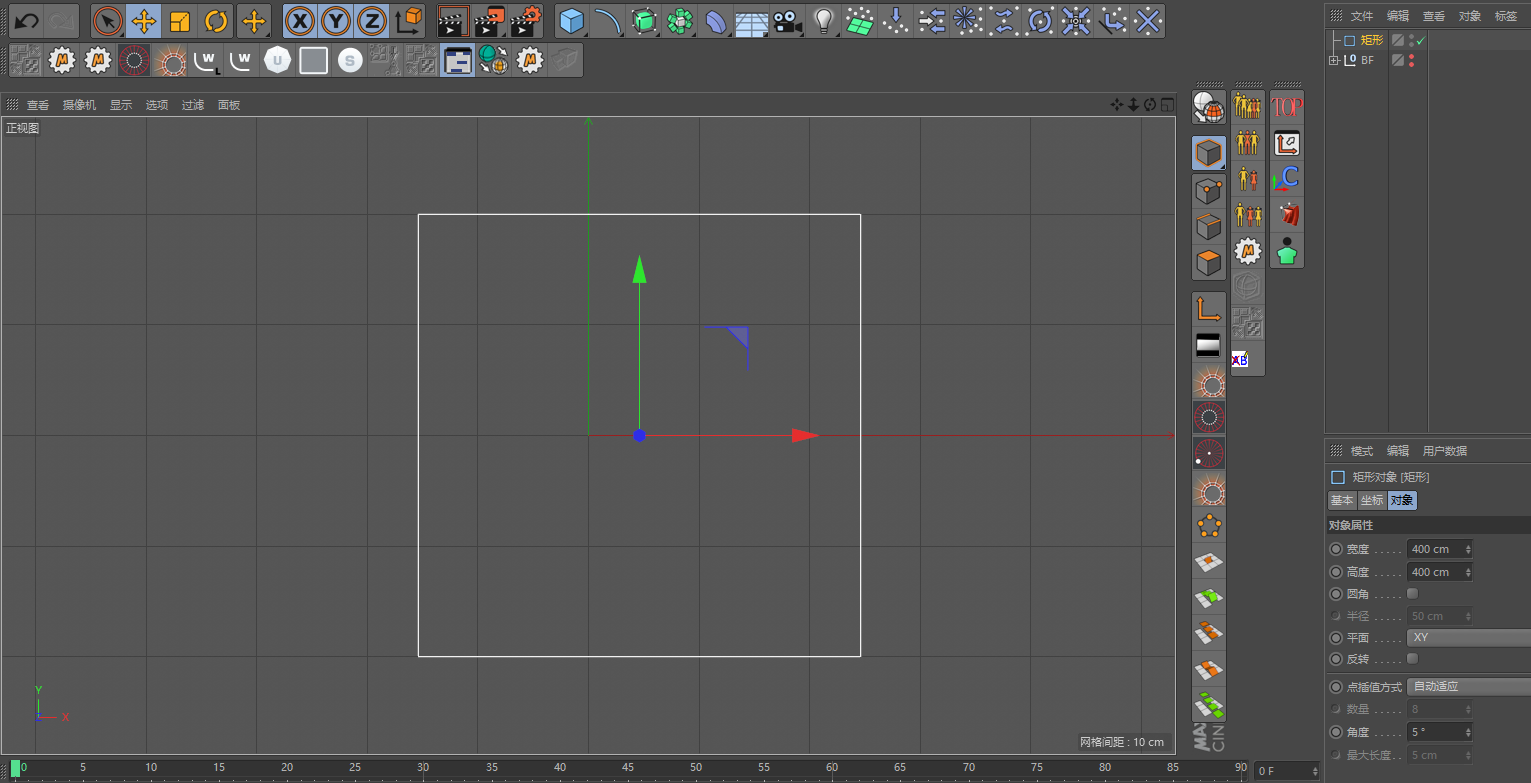Open the spline pen tool

click(x=607, y=20)
